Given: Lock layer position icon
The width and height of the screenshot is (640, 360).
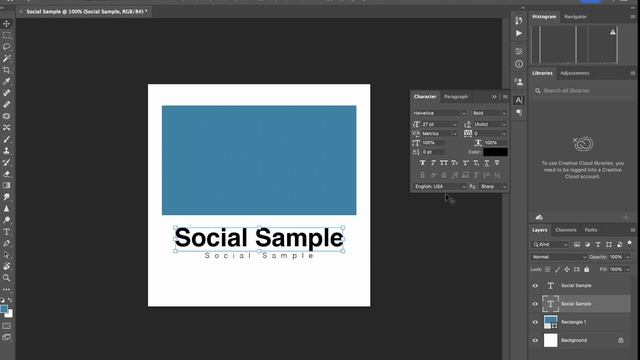Looking at the screenshot, I should (567, 269).
